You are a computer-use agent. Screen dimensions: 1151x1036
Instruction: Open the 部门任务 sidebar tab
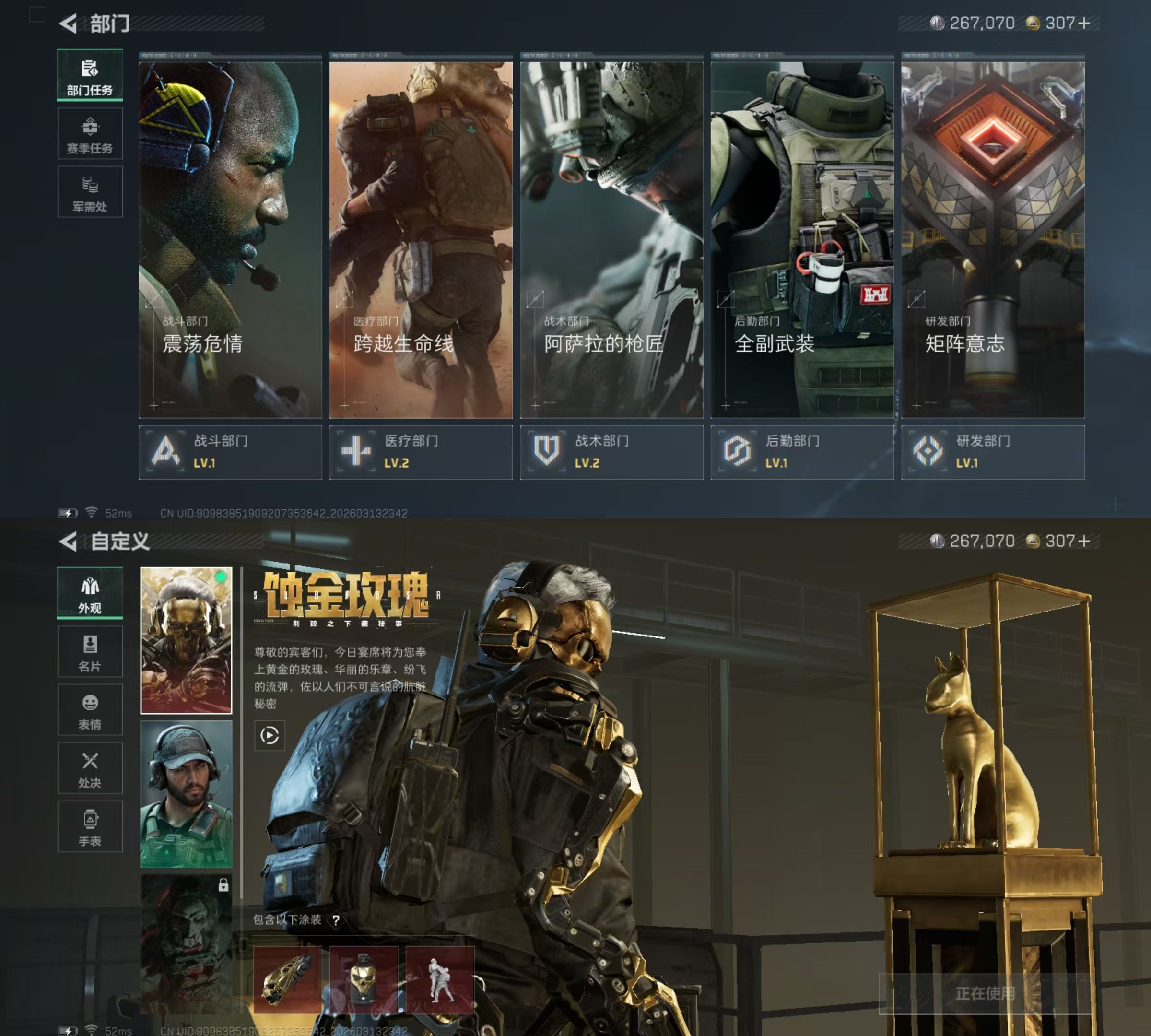point(90,76)
